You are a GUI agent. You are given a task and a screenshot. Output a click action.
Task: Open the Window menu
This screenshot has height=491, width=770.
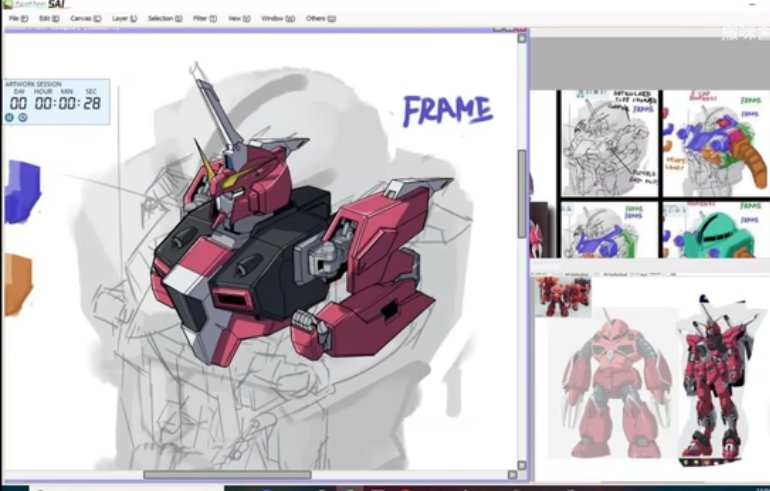coord(278,19)
